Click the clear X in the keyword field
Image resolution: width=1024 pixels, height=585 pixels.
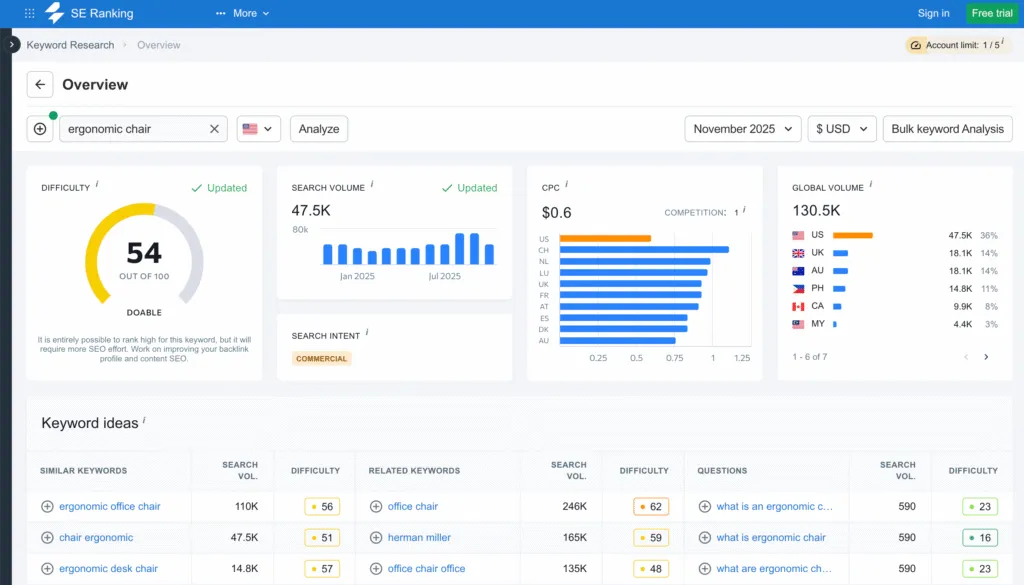click(214, 128)
